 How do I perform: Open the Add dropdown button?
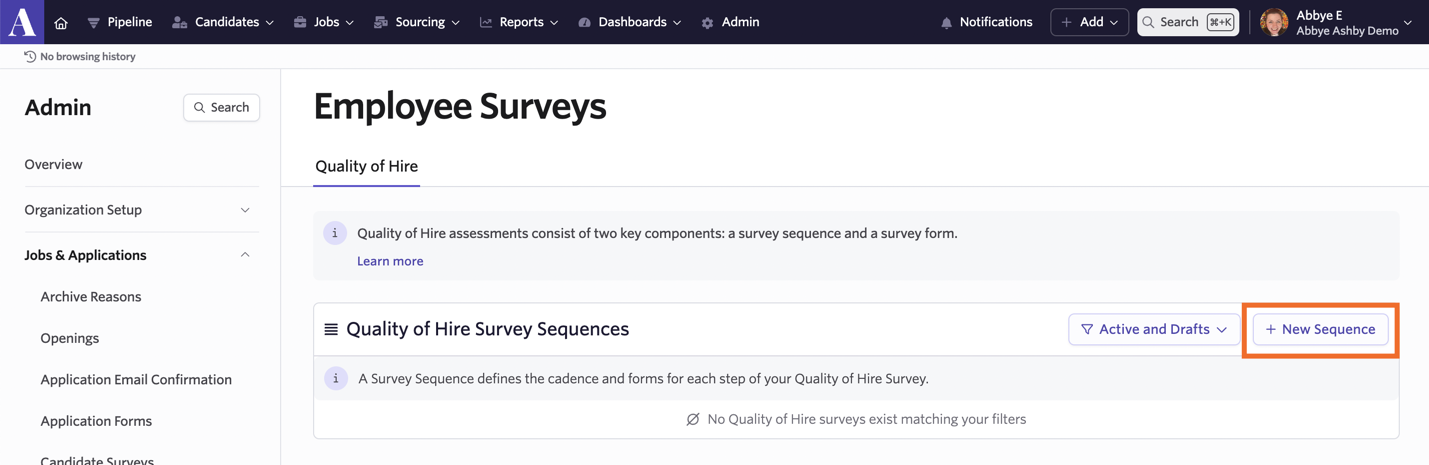(x=1089, y=22)
